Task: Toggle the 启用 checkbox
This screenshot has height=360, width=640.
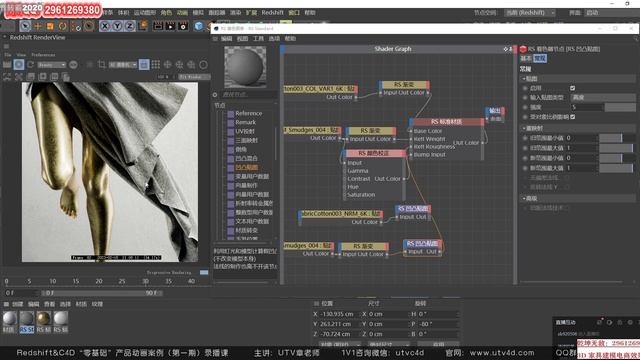Action: (x=572, y=88)
